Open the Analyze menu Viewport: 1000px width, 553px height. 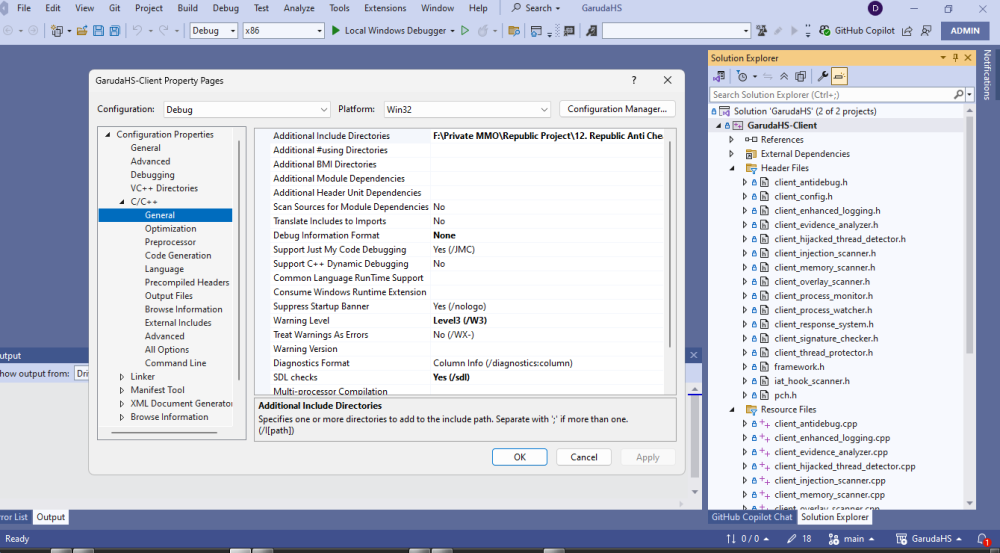(299, 8)
